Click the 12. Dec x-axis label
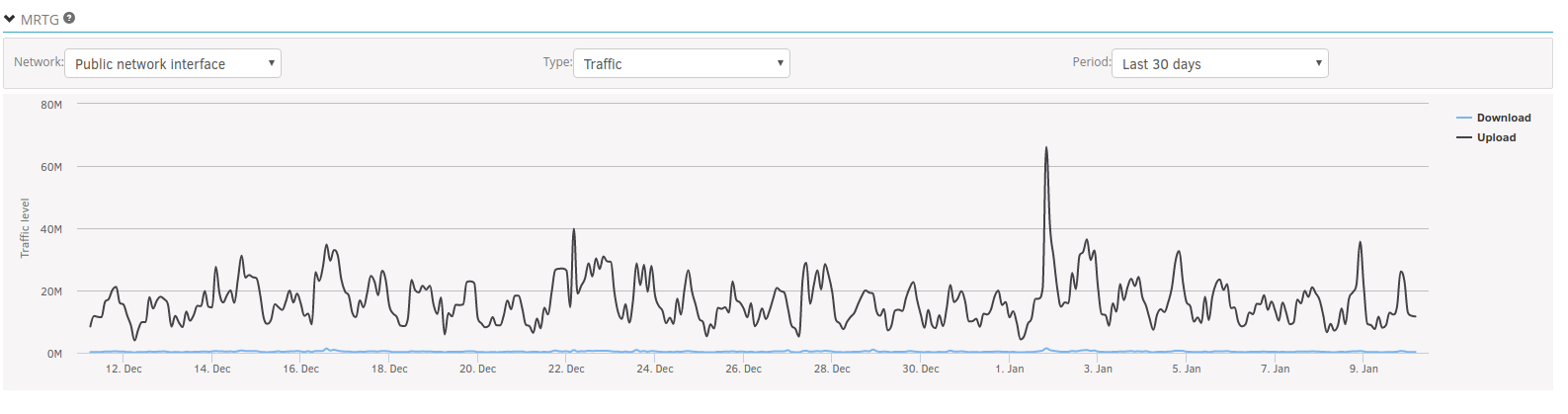This screenshot has width=1568, height=414. [124, 369]
